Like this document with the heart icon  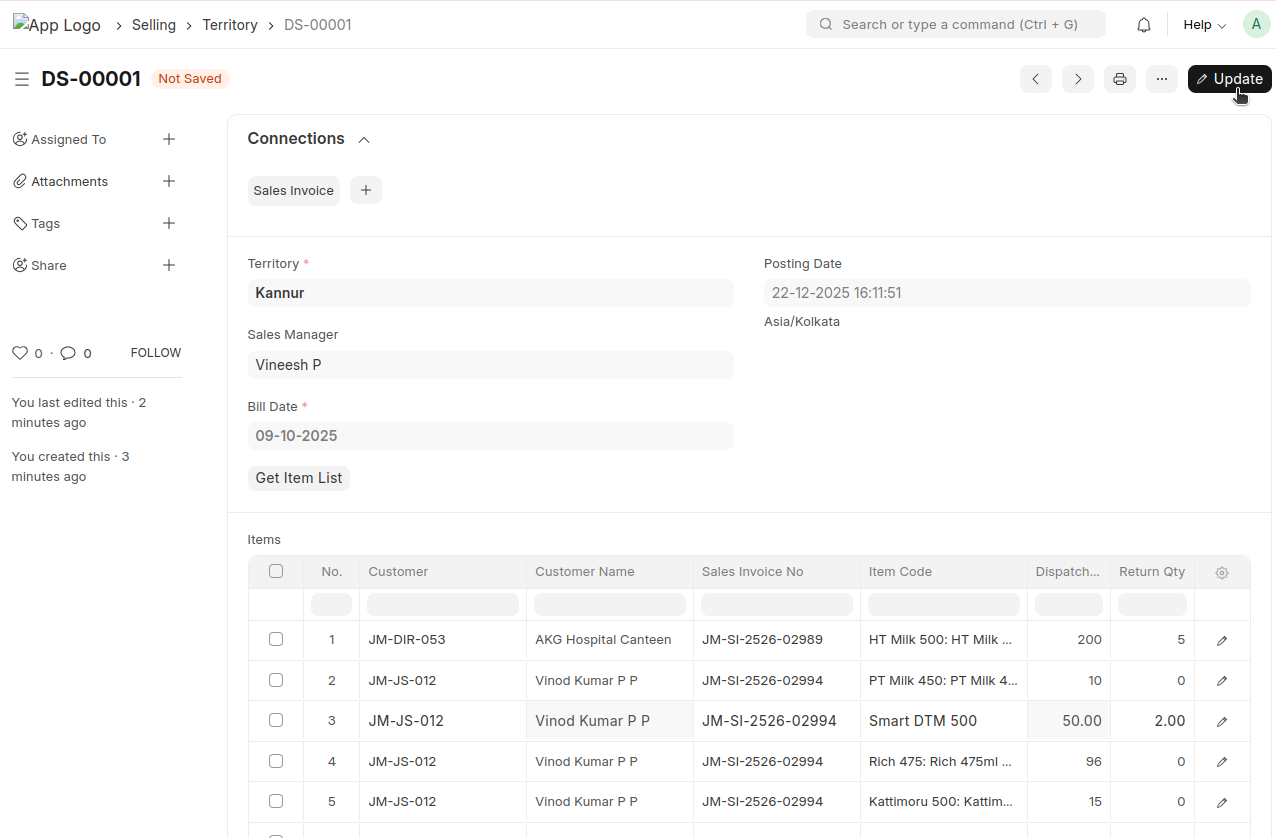tap(20, 353)
